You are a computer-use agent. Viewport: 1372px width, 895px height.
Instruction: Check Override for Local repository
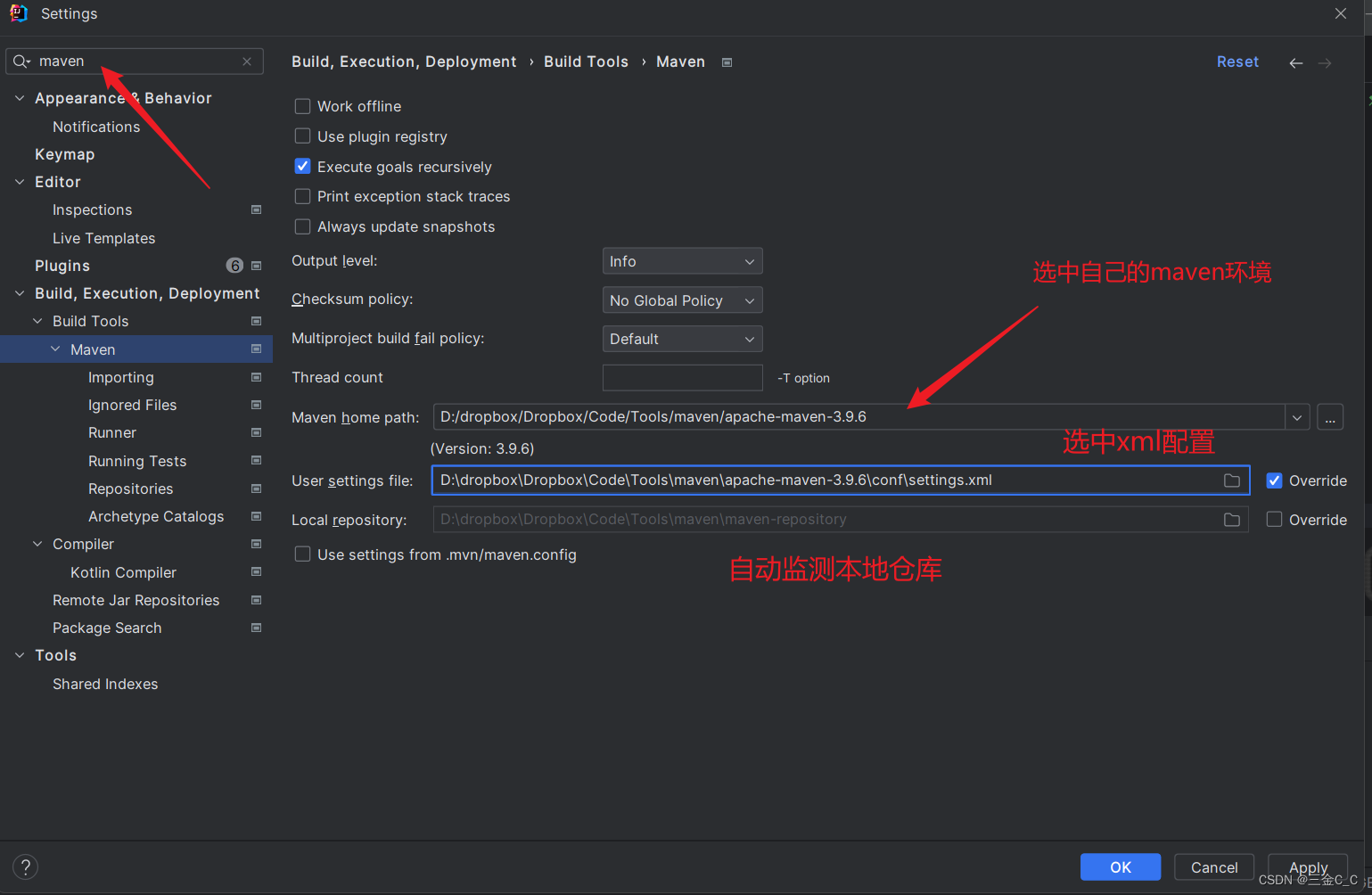pos(1275,520)
